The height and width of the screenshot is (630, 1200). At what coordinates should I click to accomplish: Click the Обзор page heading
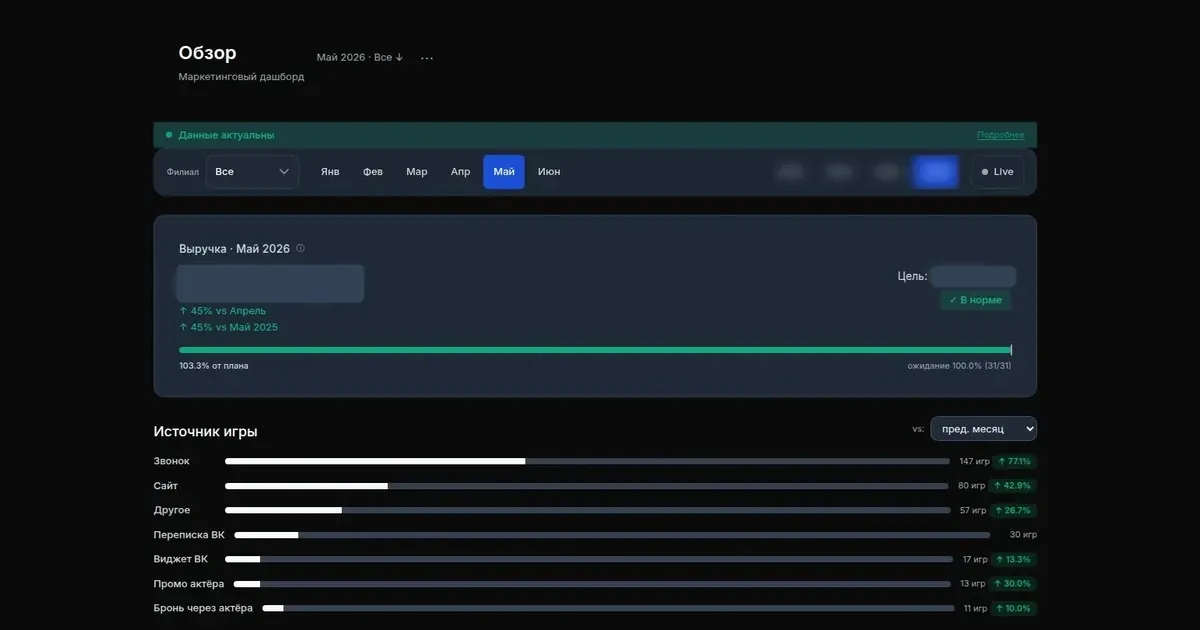tap(207, 53)
